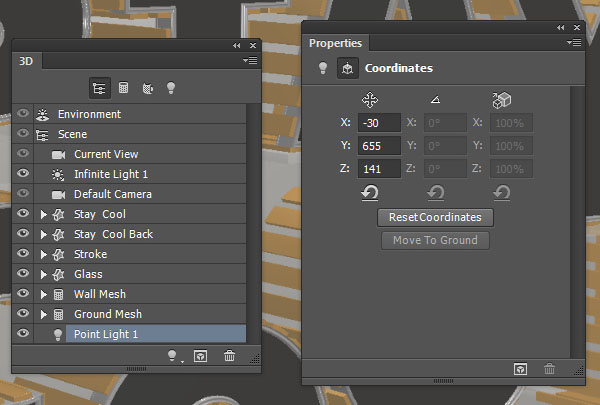The width and height of the screenshot is (600, 405).
Task: Open light properties bulb icon in Properties header
Action: [x=323, y=69]
